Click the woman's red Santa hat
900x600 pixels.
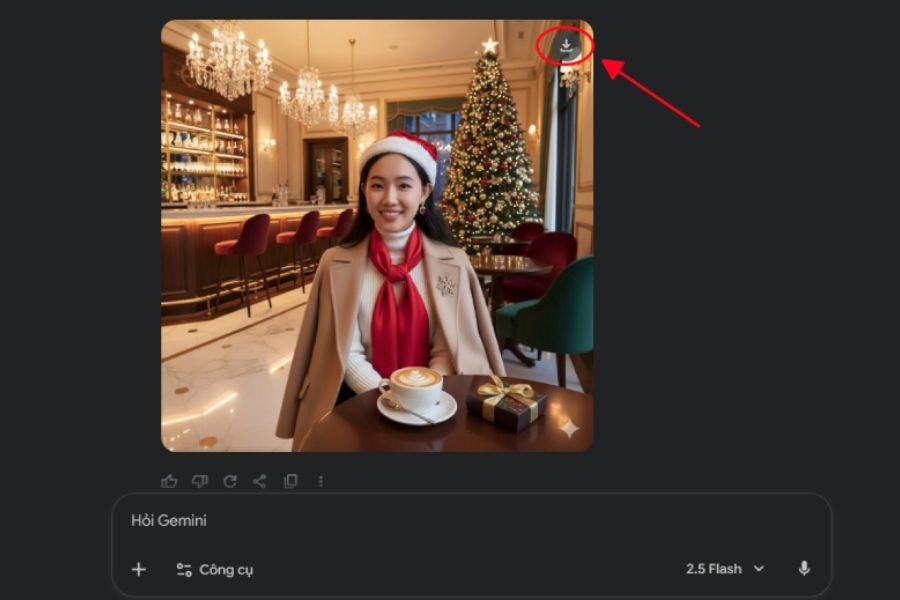pyautogui.click(x=400, y=154)
